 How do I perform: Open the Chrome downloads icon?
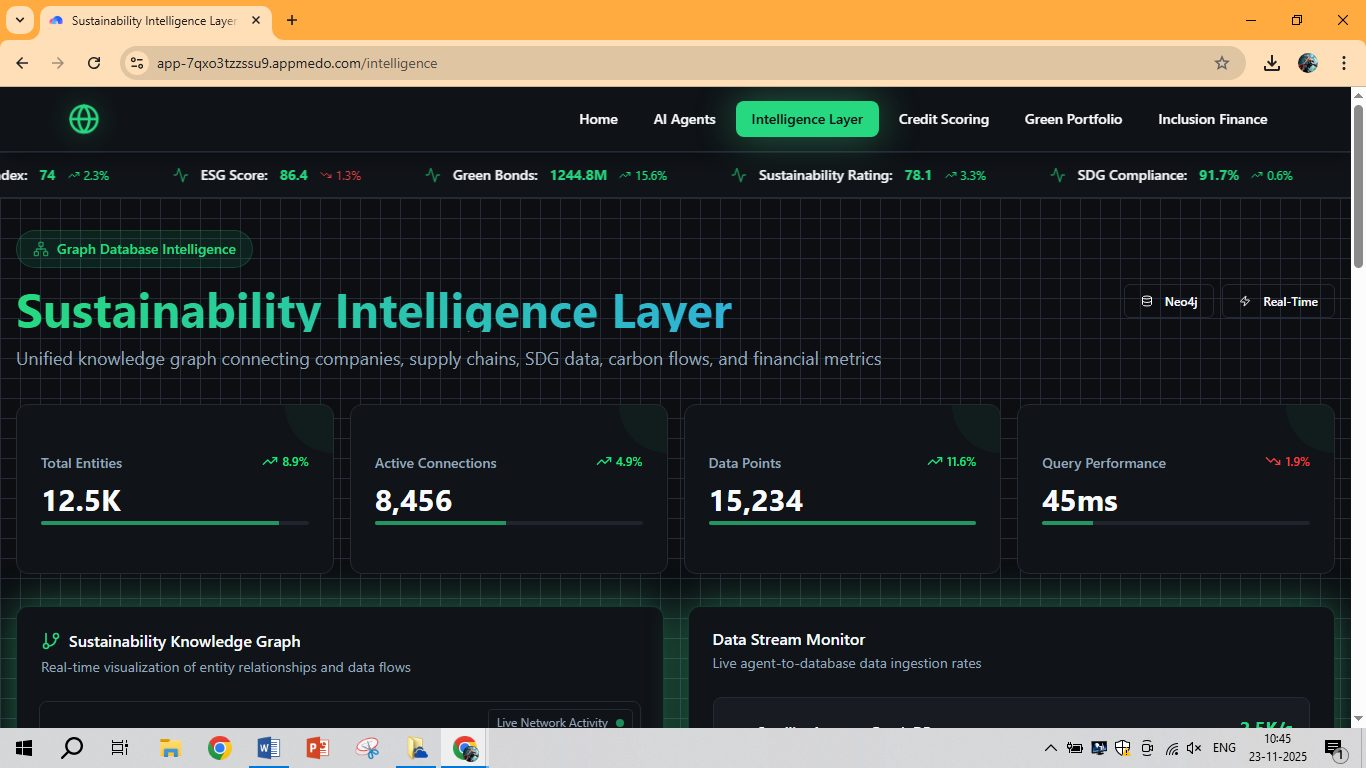pos(1271,63)
